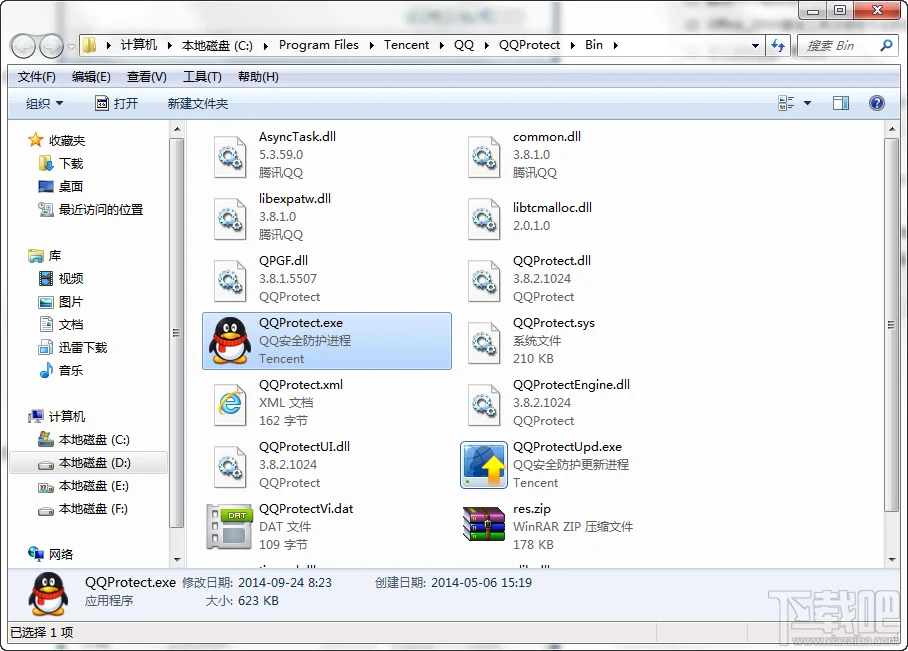Select the res.zip WinRAR archive icon
The width and height of the screenshot is (908, 651).
484,527
